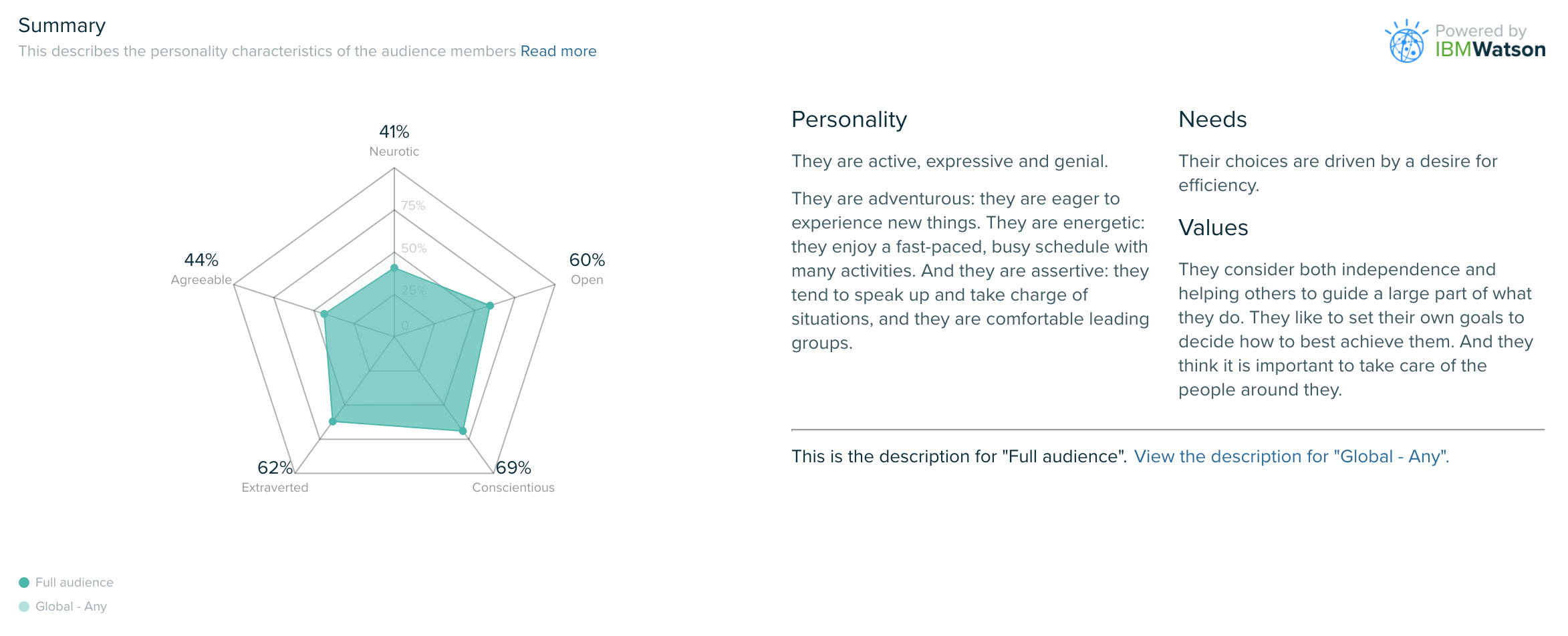
Task: Click the Full audience legend dot
Action: (x=24, y=583)
